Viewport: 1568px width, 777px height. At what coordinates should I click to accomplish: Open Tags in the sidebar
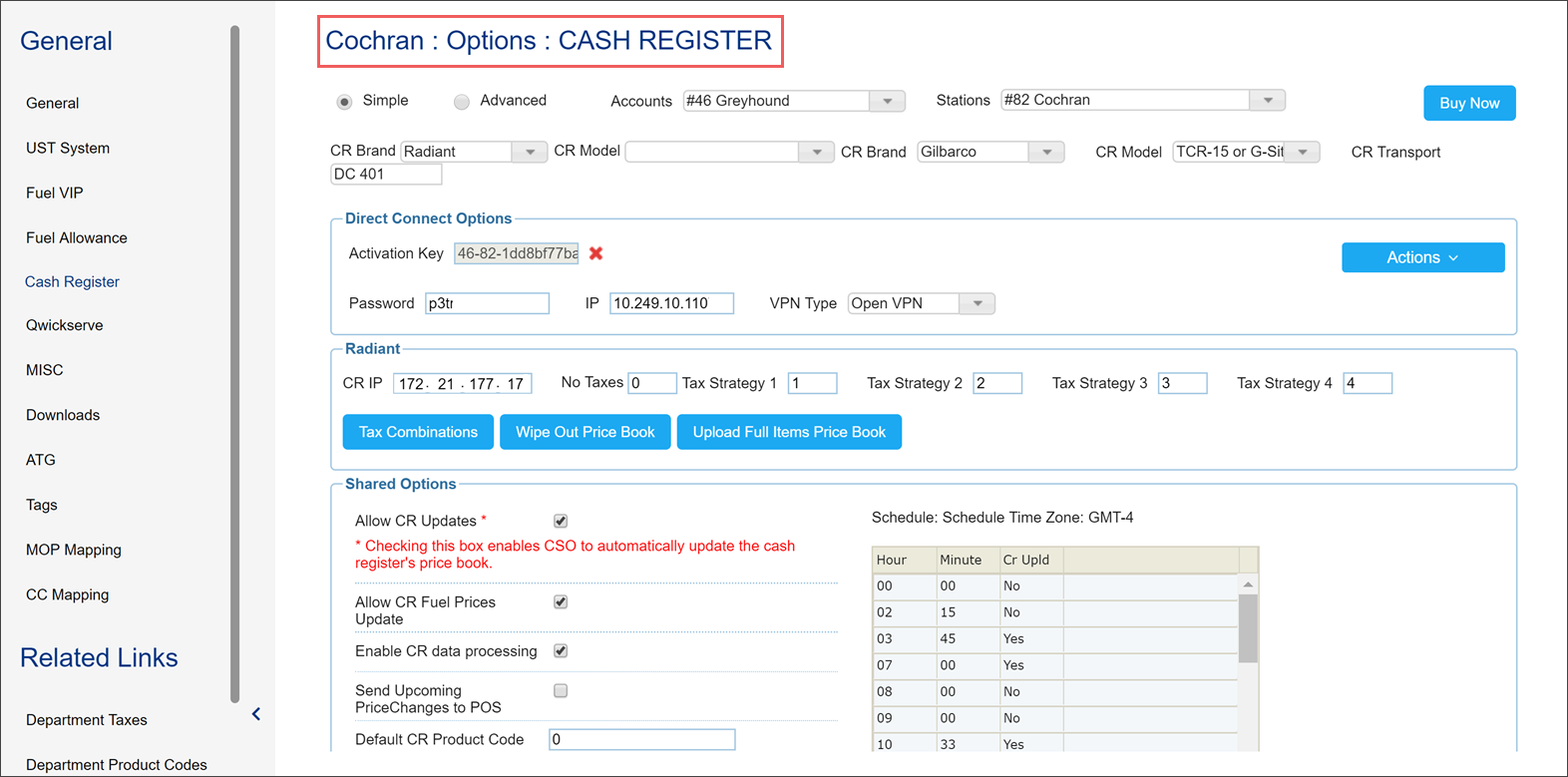42,505
